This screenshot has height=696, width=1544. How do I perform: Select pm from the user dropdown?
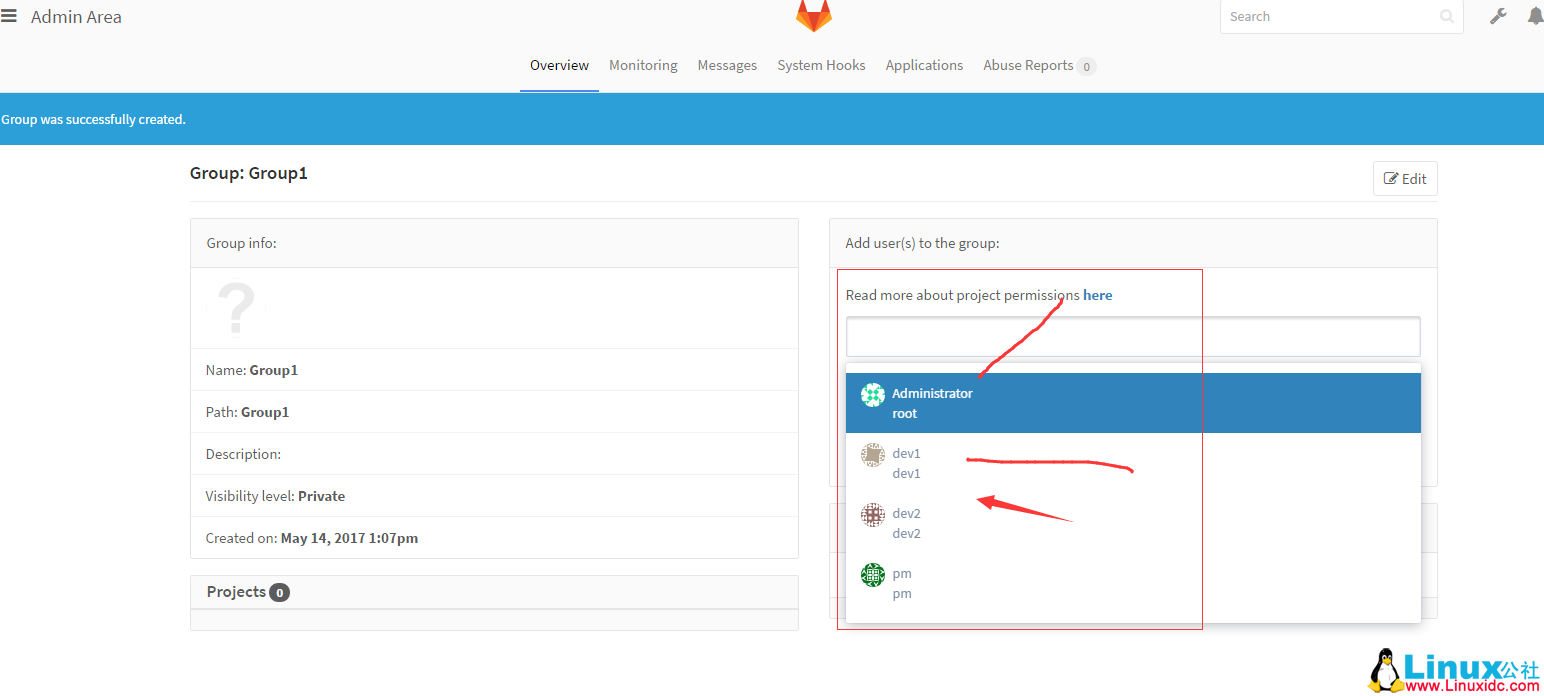1133,583
